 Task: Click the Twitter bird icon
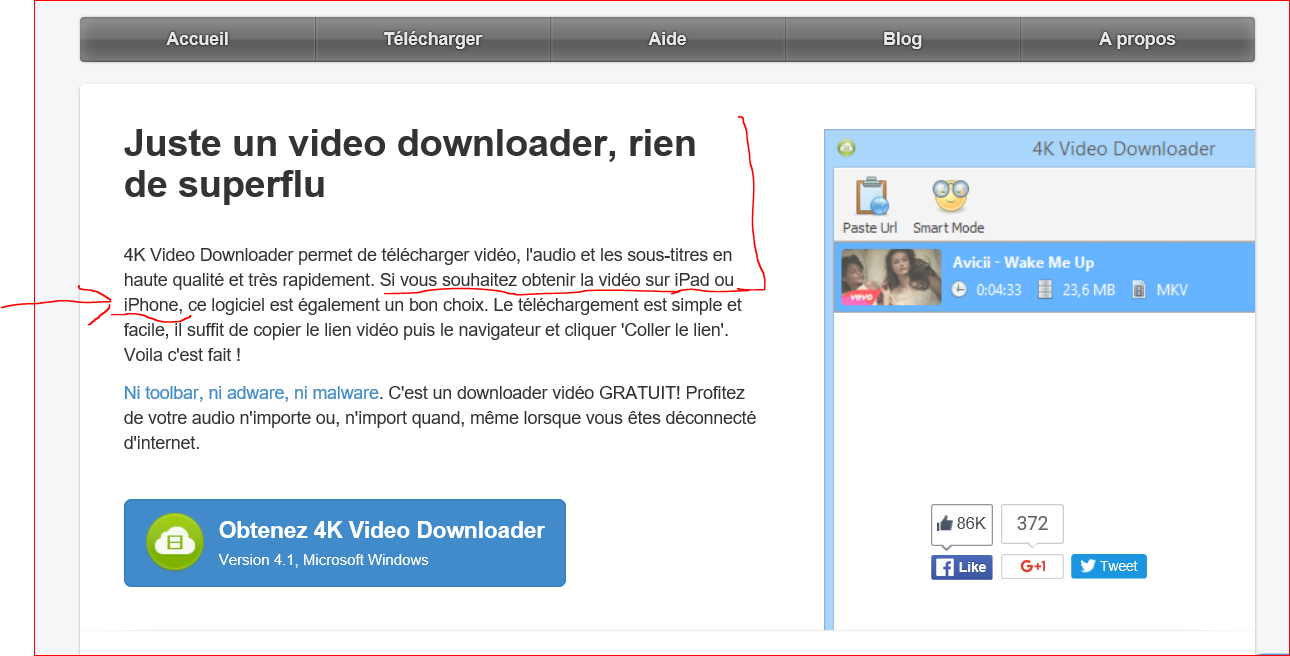1087,566
